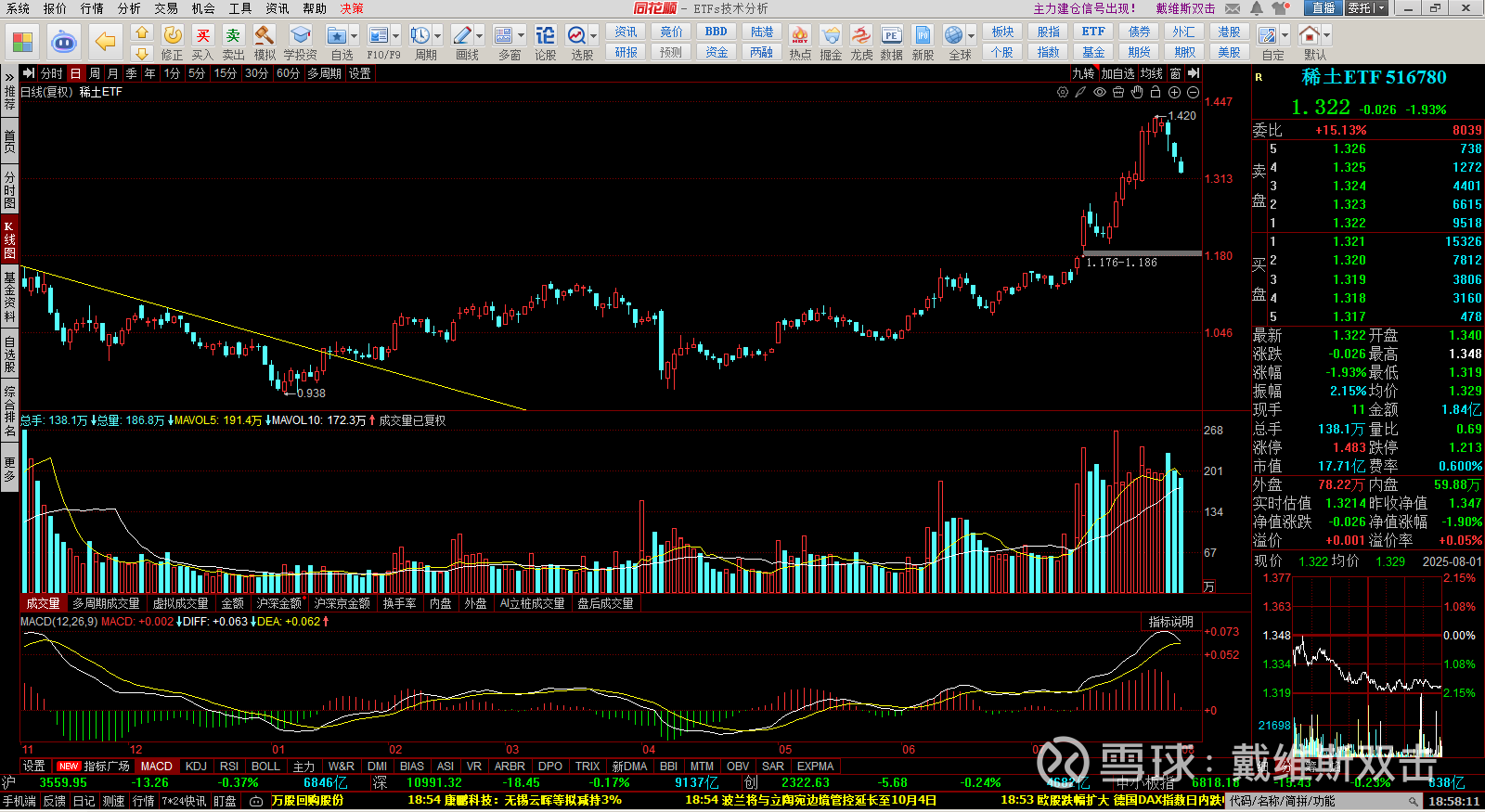
Task: Switch to the KDJ indicator tab
Action: coord(196,767)
